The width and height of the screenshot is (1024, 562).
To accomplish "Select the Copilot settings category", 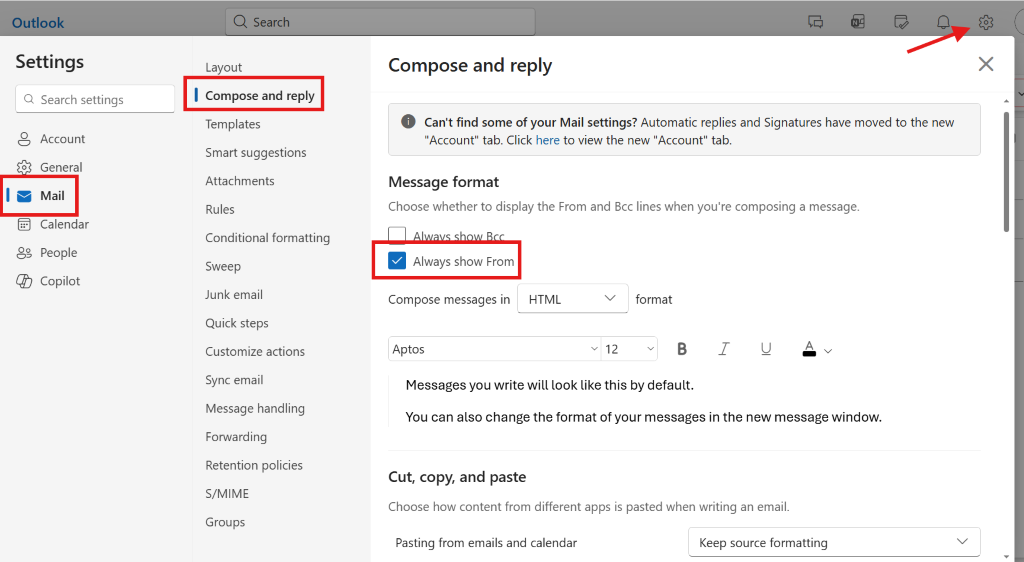I will coord(59,281).
